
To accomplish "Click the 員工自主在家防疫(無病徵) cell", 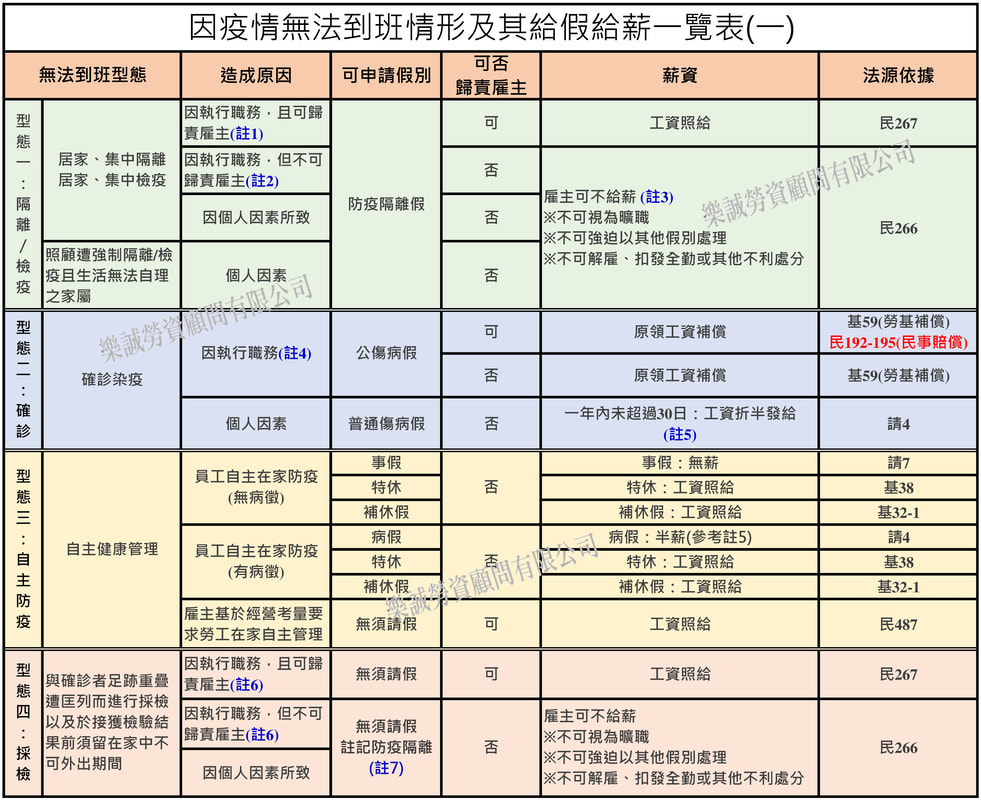I will (256, 487).
